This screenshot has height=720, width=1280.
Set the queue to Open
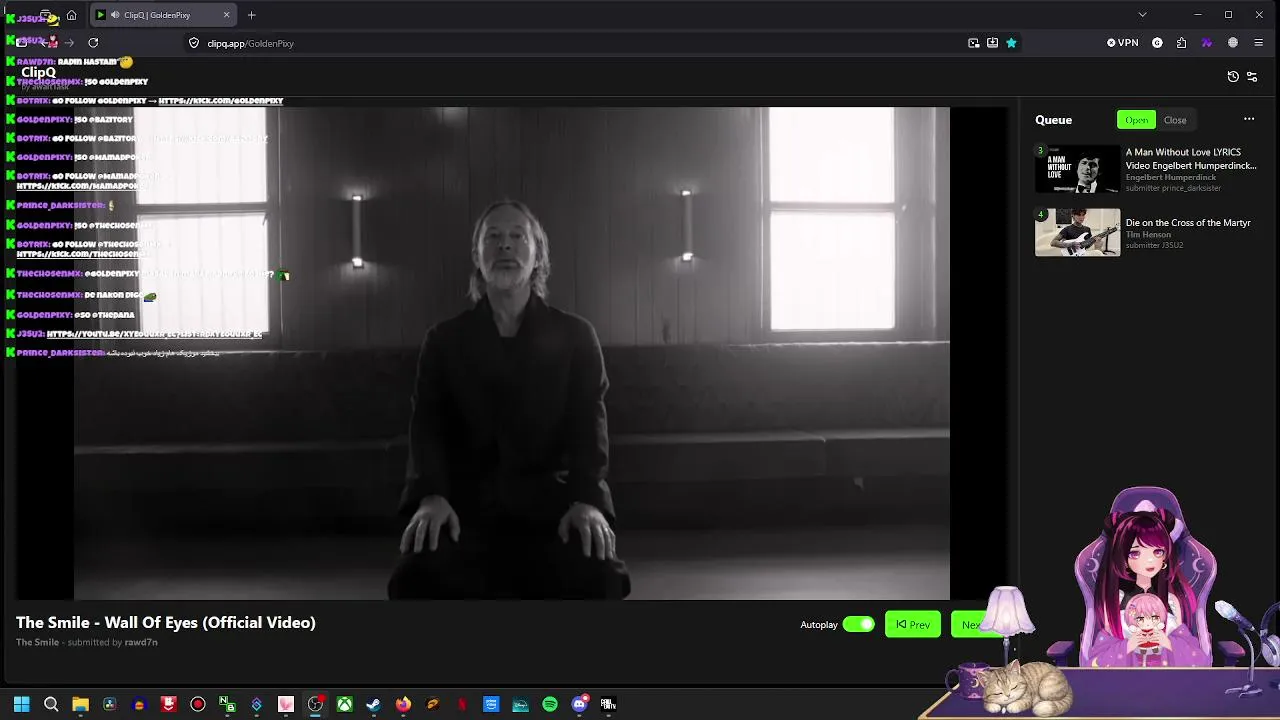1136,120
